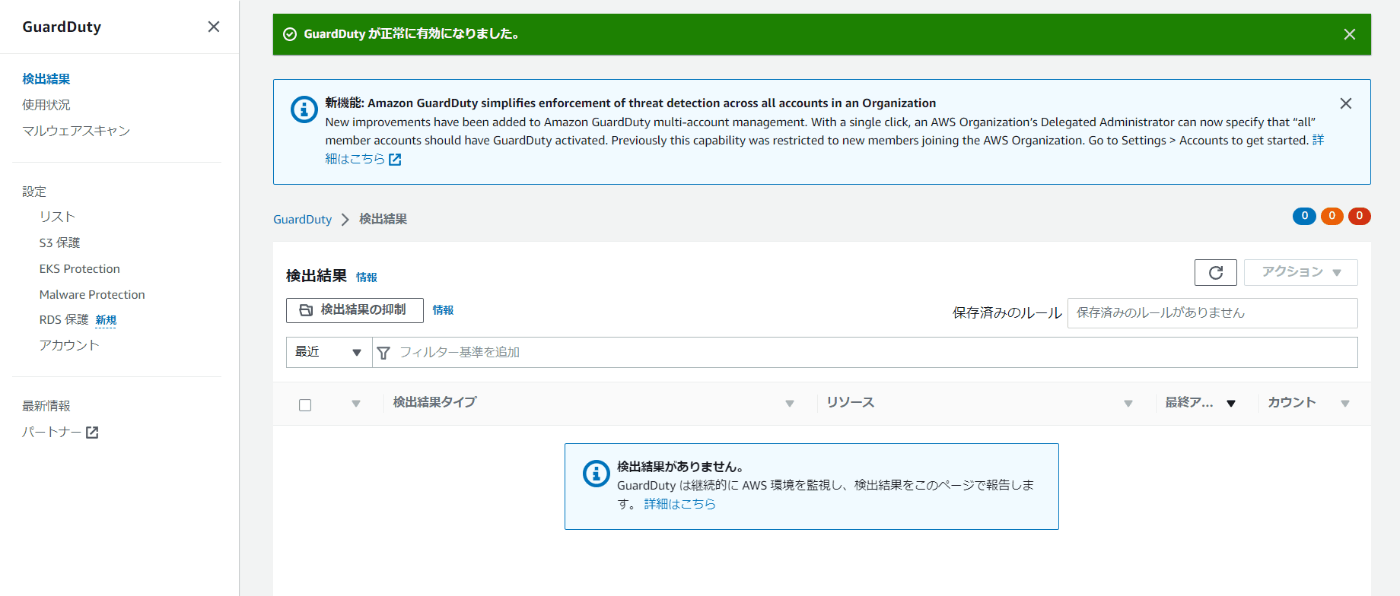Dismiss the new feature info banner
1400x596 pixels.
click(x=1345, y=103)
